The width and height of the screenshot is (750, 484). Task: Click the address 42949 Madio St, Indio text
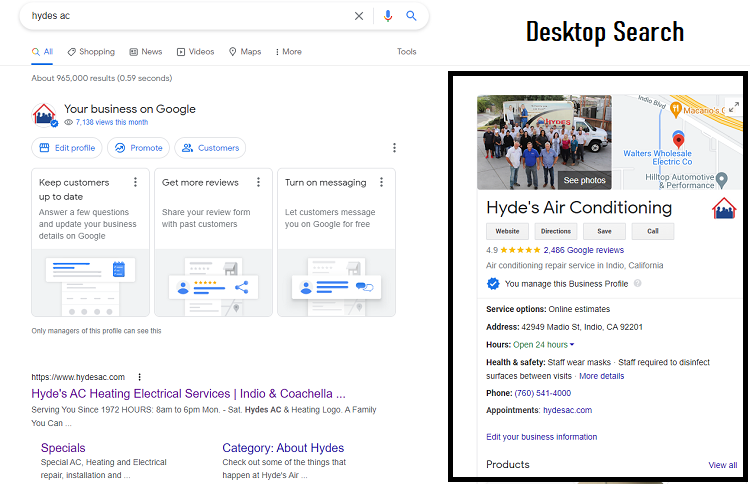click(x=582, y=327)
